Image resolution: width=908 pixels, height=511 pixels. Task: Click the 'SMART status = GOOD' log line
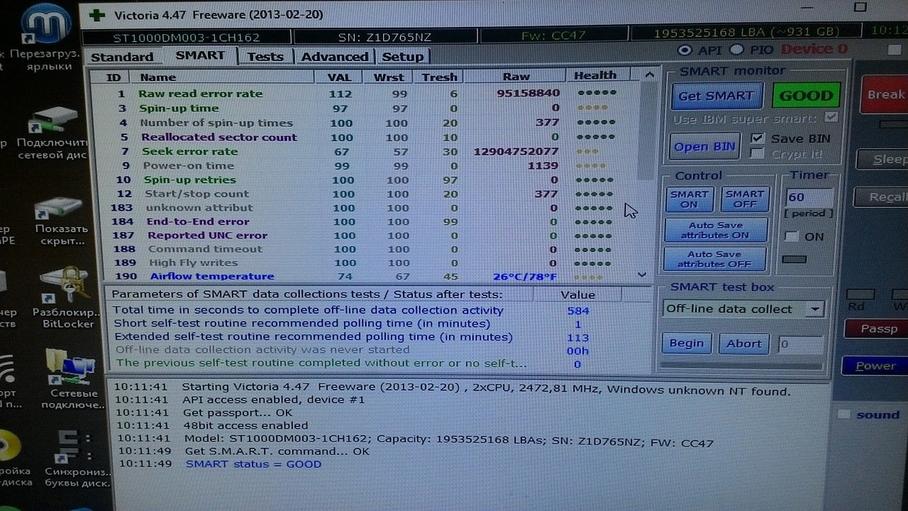253,464
